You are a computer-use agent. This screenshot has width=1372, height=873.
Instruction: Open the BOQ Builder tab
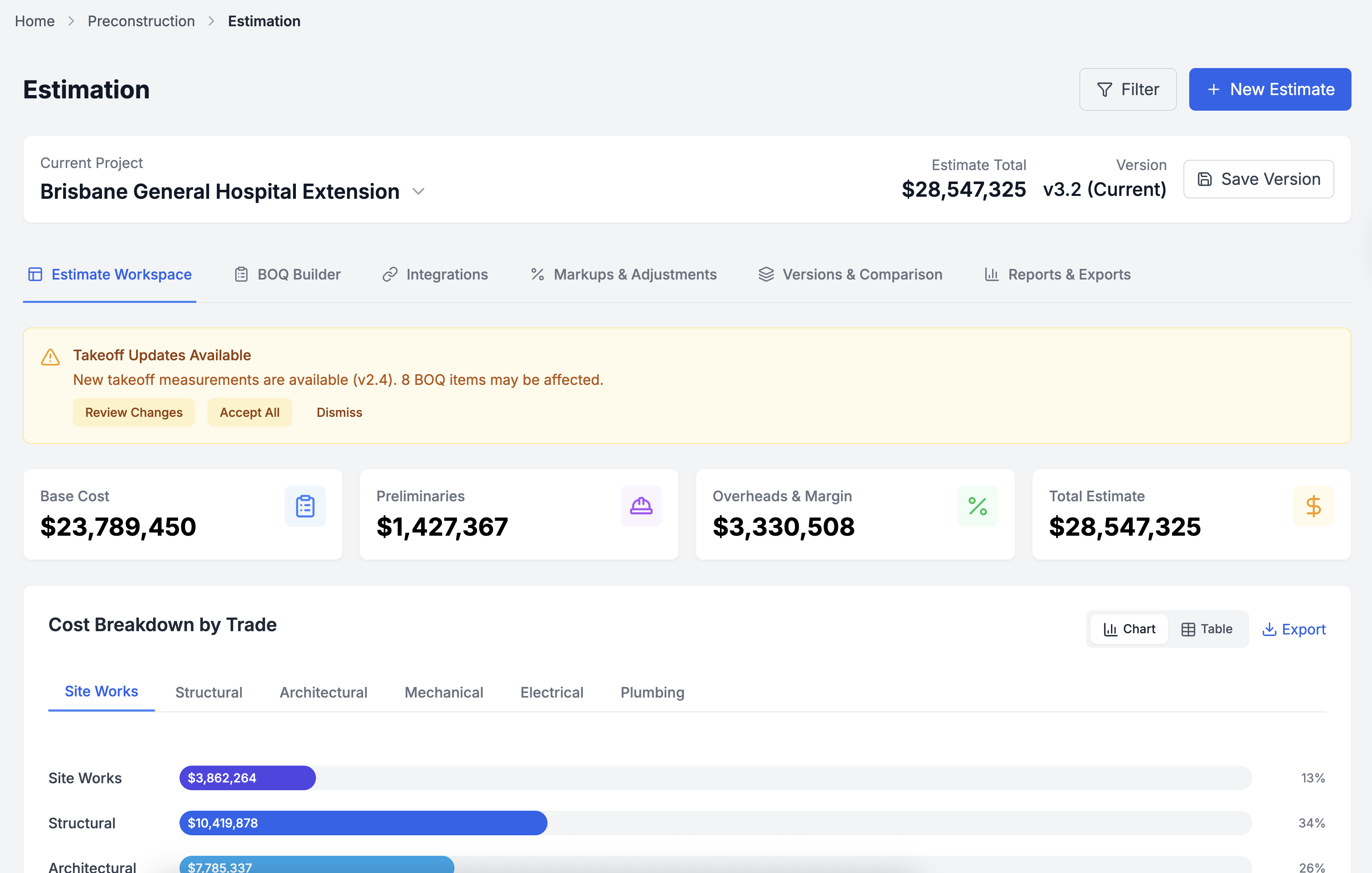287,274
